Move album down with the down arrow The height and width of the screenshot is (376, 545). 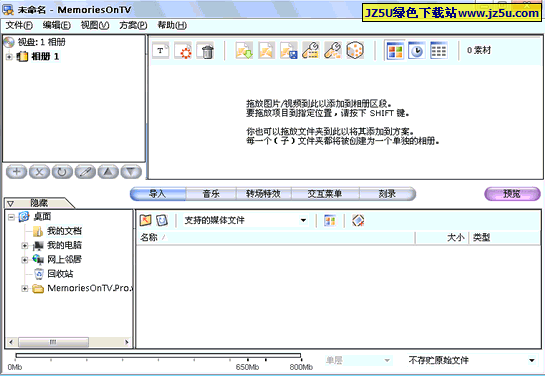(131, 172)
